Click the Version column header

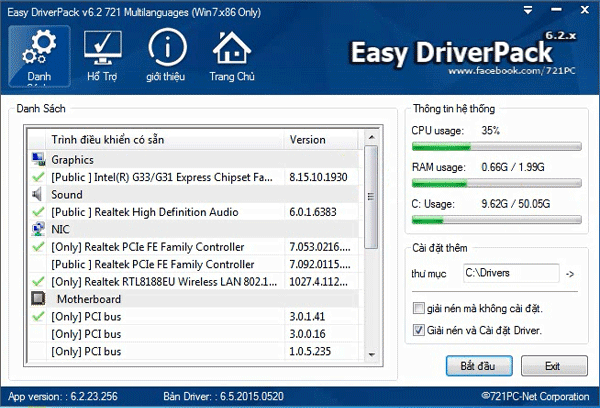321,139
